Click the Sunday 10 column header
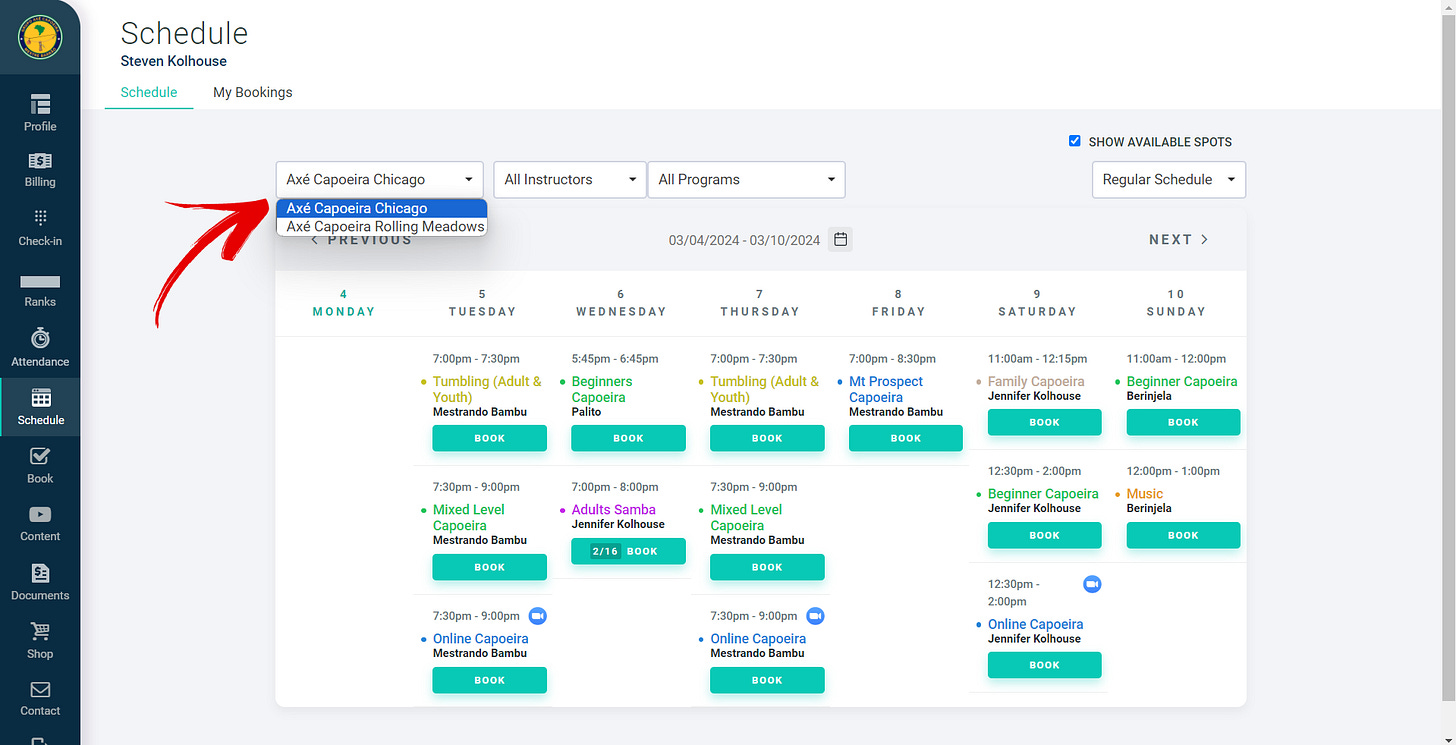Screen dimensions: 1456x745 (1176, 303)
